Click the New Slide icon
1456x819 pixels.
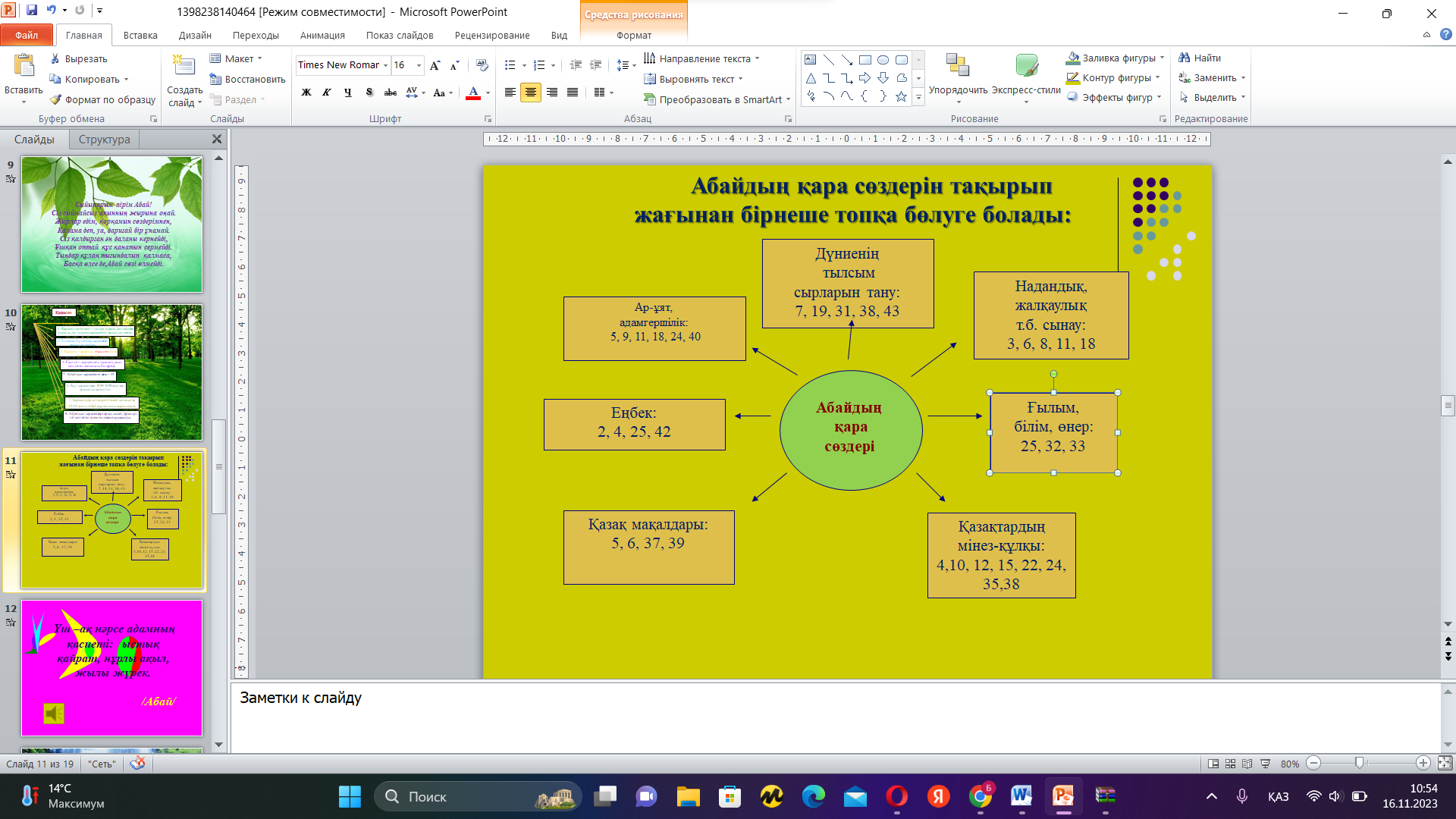click(184, 68)
